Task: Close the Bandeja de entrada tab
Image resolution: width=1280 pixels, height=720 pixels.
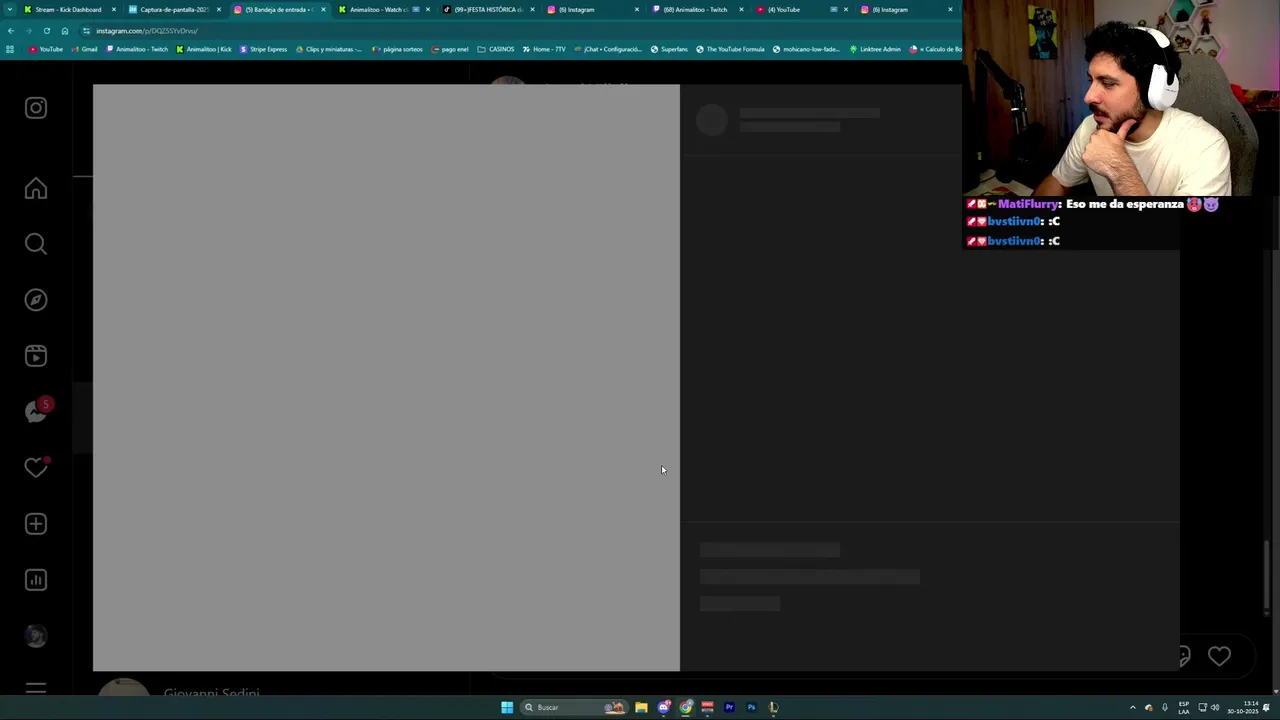Action: pyautogui.click(x=323, y=9)
